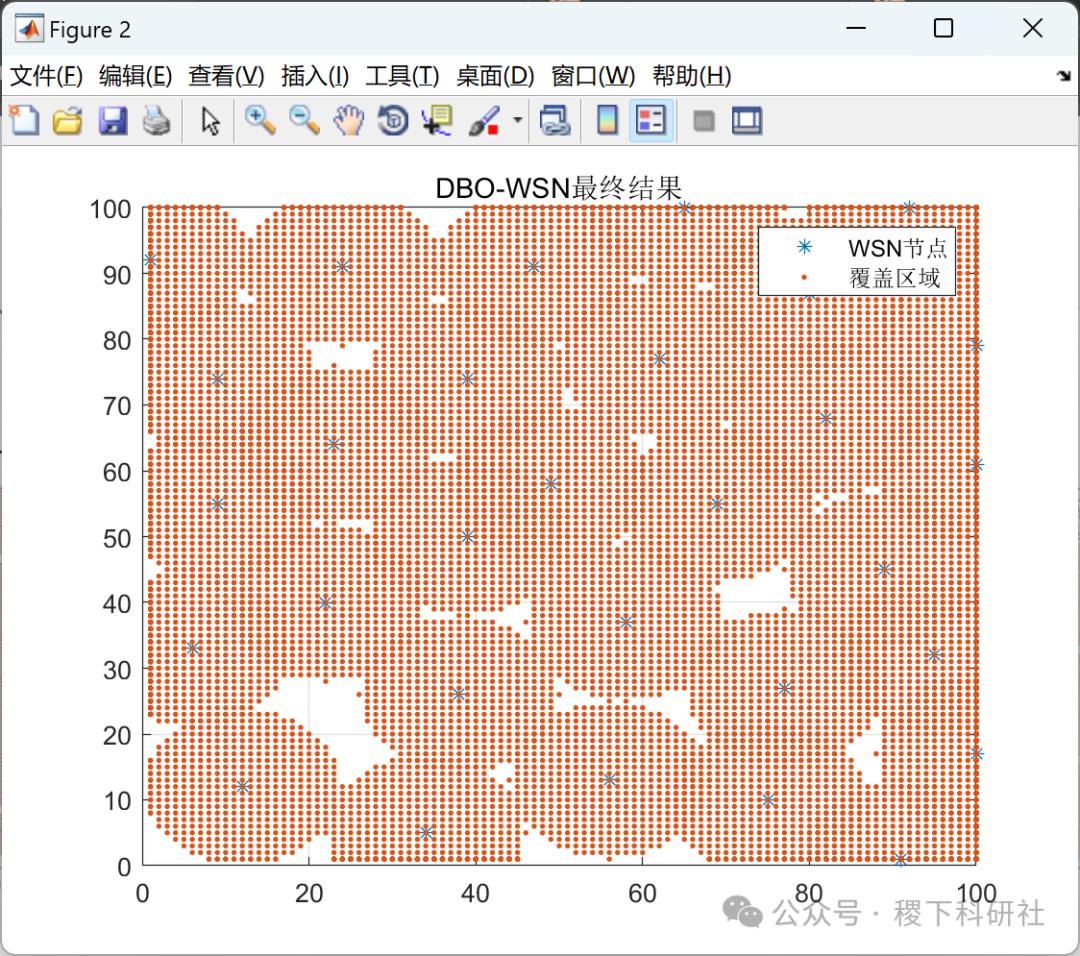This screenshot has height=956, width=1080.
Task: Activate the Data Cursor tool
Action: pyautogui.click(x=438, y=121)
